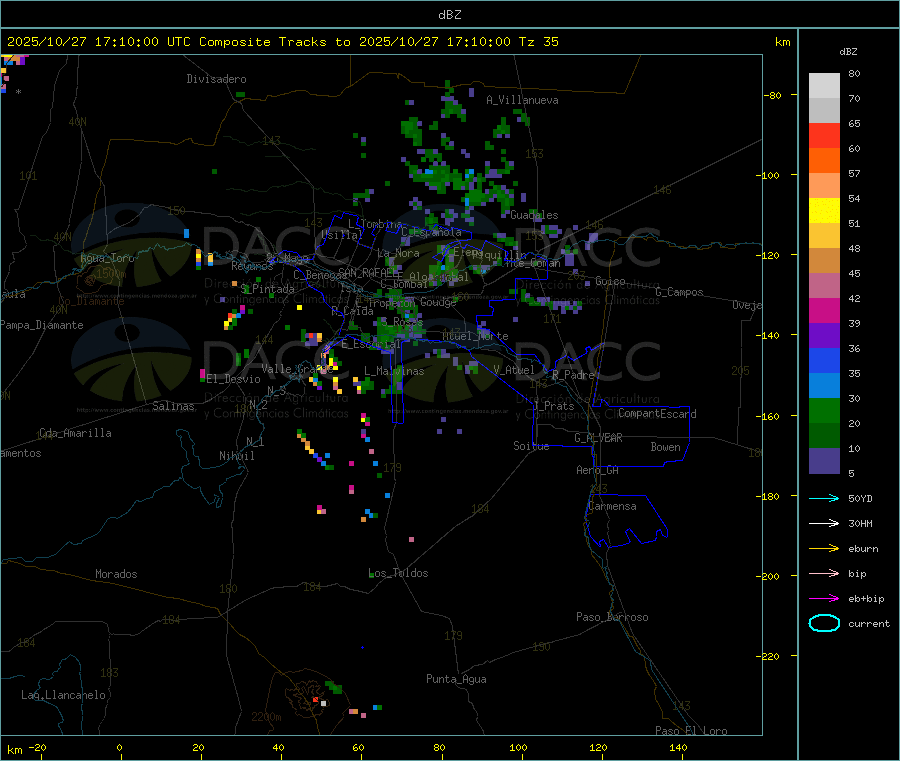Image resolution: width=900 pixels, height=761 pixels.
Task: Click the yellow 51 dBZ color swatch
Action: click(x=824, y=211)
